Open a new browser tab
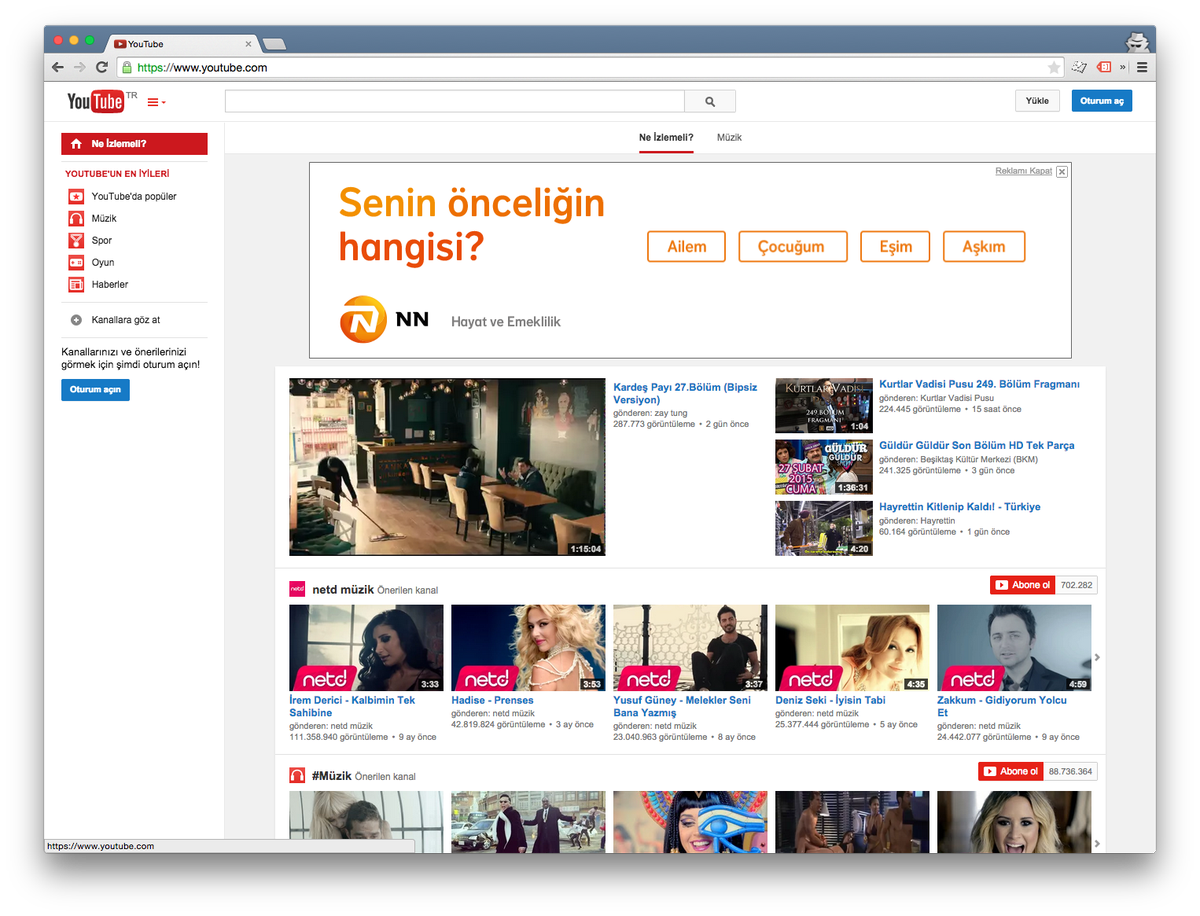This screenshot has height=916, width=1200. [x=274, y=44]
